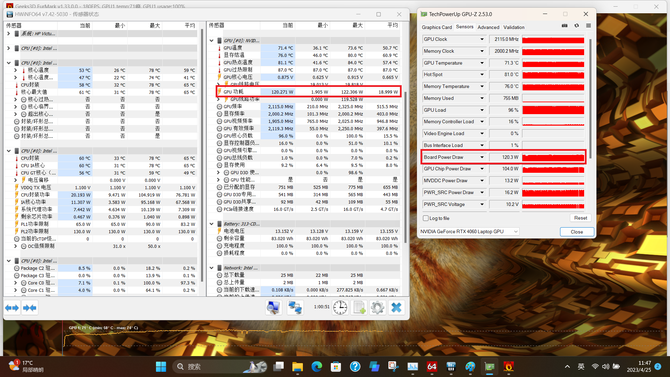670x377 pixels.
Task: Switch to FurMark taskbar icon
Action: (x=508, y=367)
